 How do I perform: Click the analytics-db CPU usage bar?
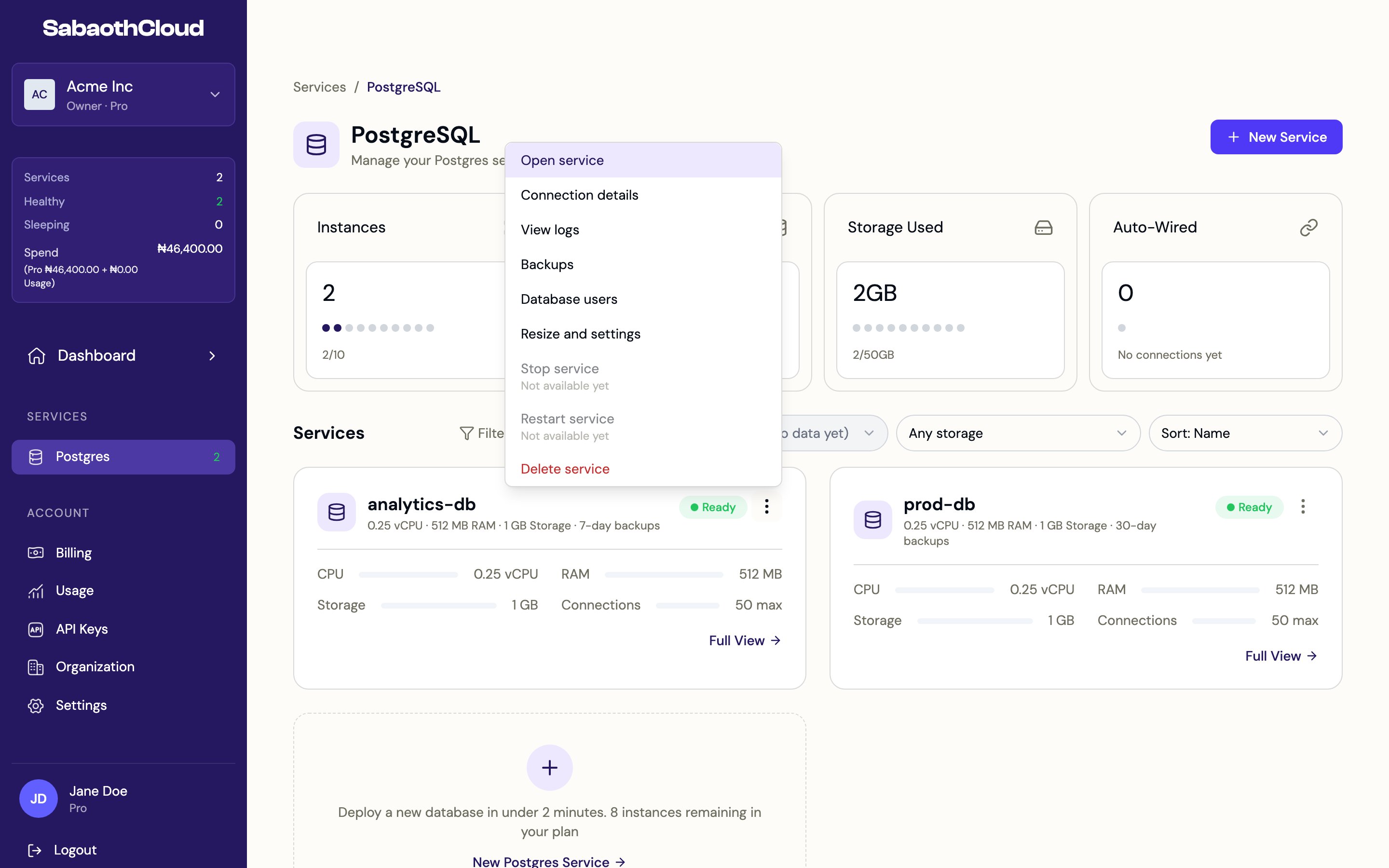point(408,575)
